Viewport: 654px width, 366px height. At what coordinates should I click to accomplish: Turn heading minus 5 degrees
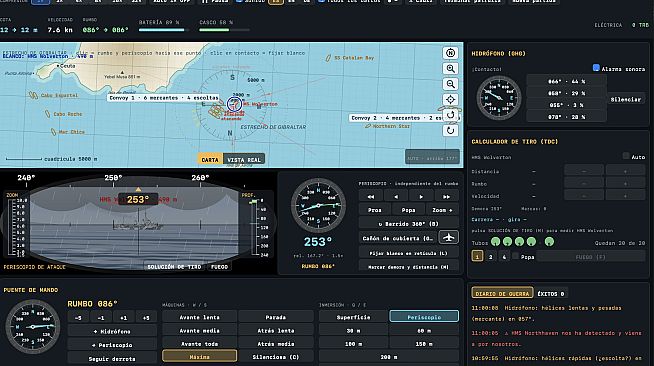click(78, 317)
